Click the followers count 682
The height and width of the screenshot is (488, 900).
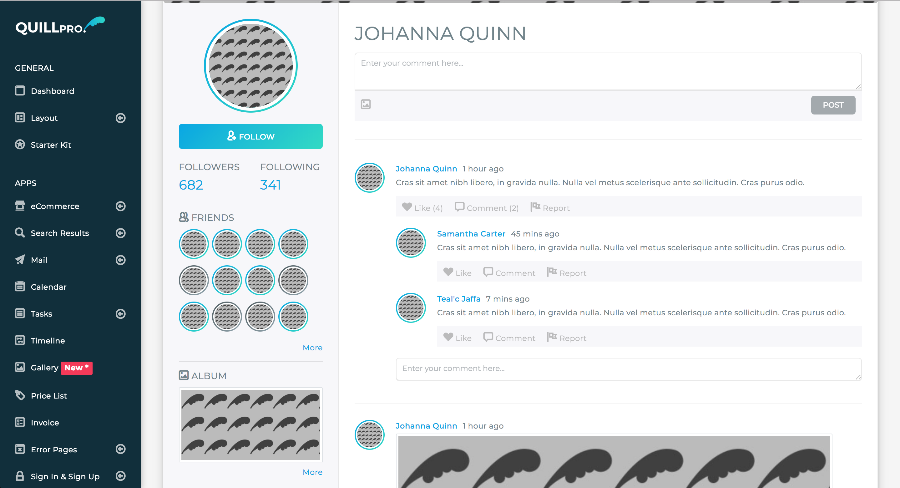point(191,185)
